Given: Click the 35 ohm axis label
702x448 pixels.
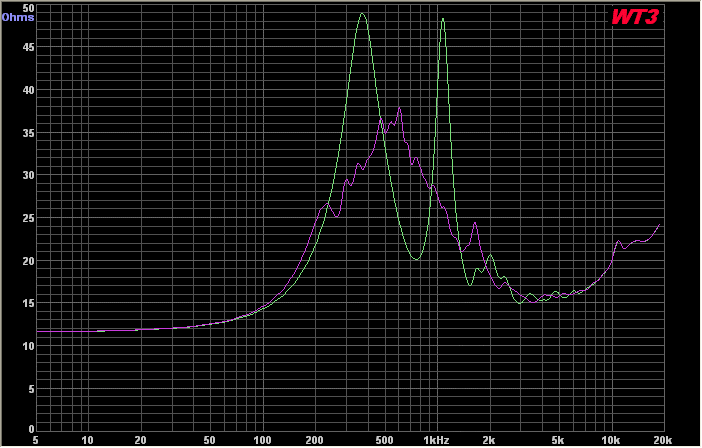Looking at the screenshot, I should click(28, 133).
